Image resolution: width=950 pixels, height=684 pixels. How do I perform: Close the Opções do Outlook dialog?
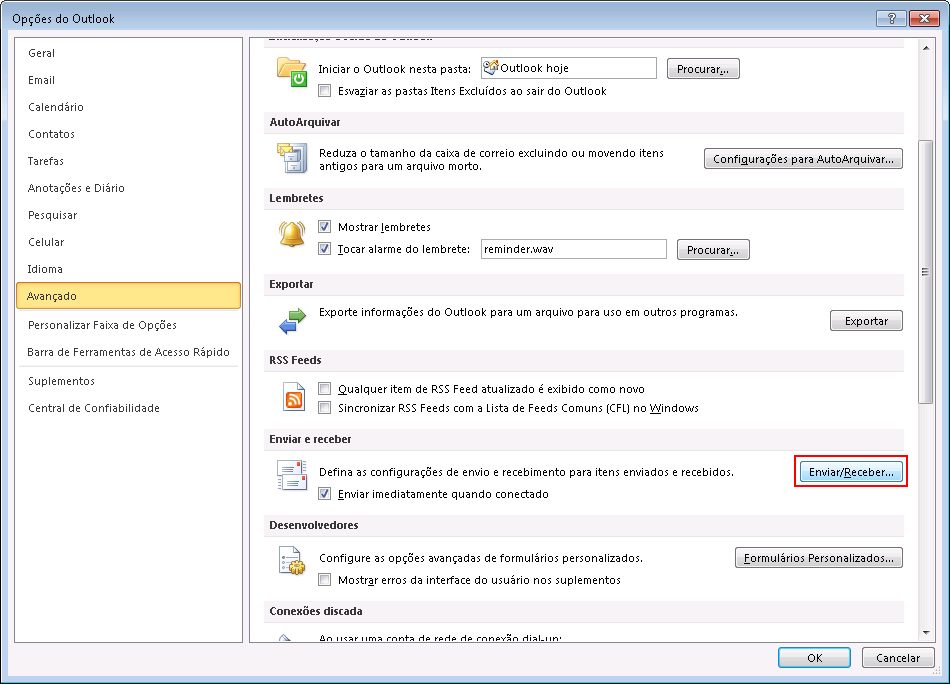925,19
